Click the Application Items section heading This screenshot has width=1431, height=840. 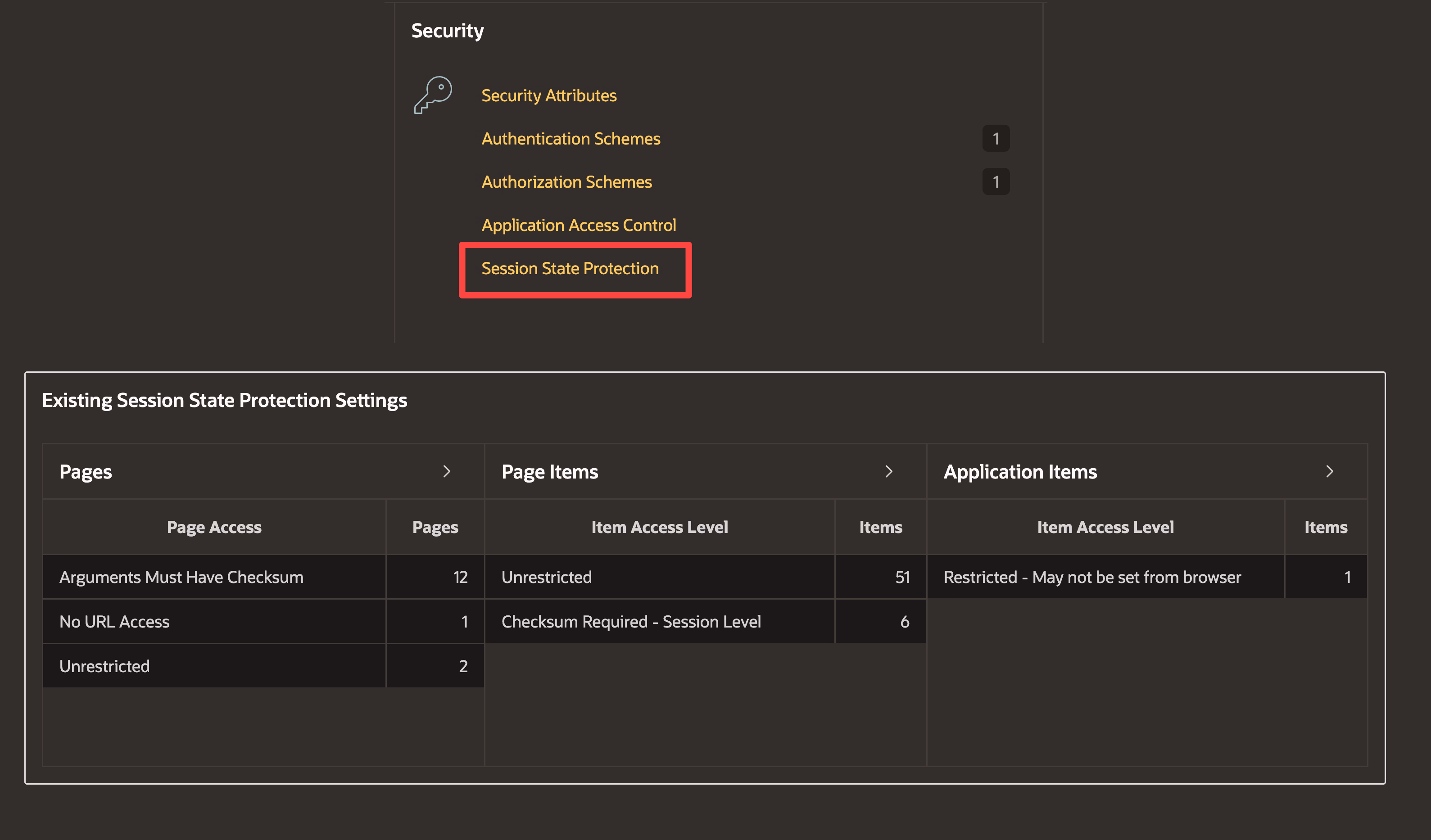pyautogui.click(x=1020, y=472)
